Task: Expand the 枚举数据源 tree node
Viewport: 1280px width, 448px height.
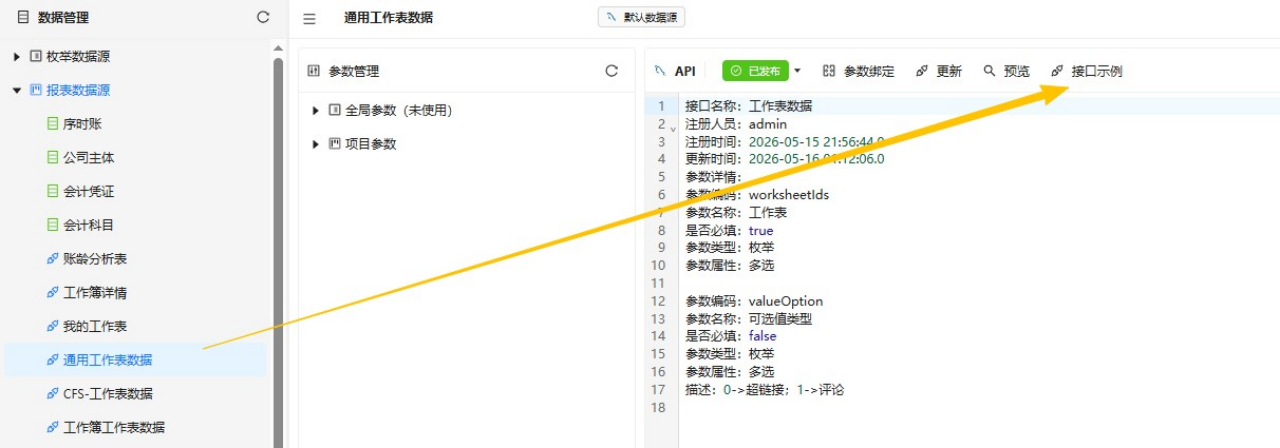Action: click(17, 57)
